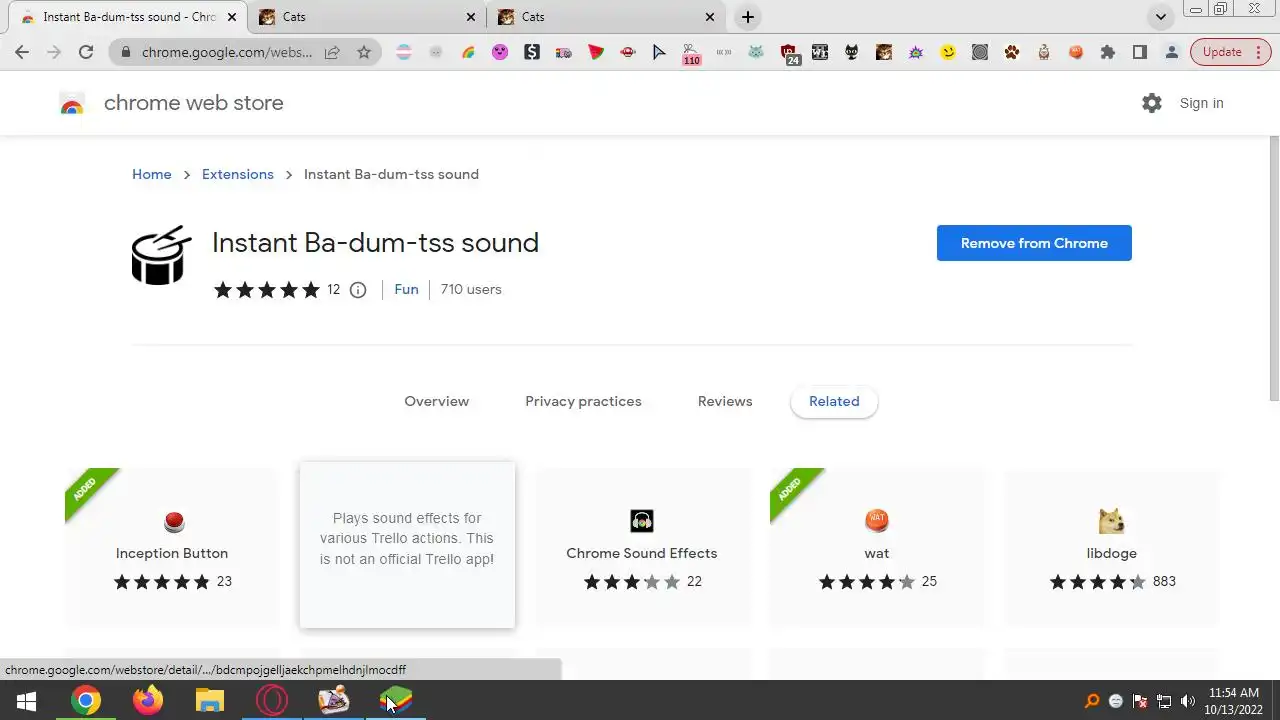Screen dimensions: 1280x720
Task: Reload the current page
Action: click(x=86, y=52)
